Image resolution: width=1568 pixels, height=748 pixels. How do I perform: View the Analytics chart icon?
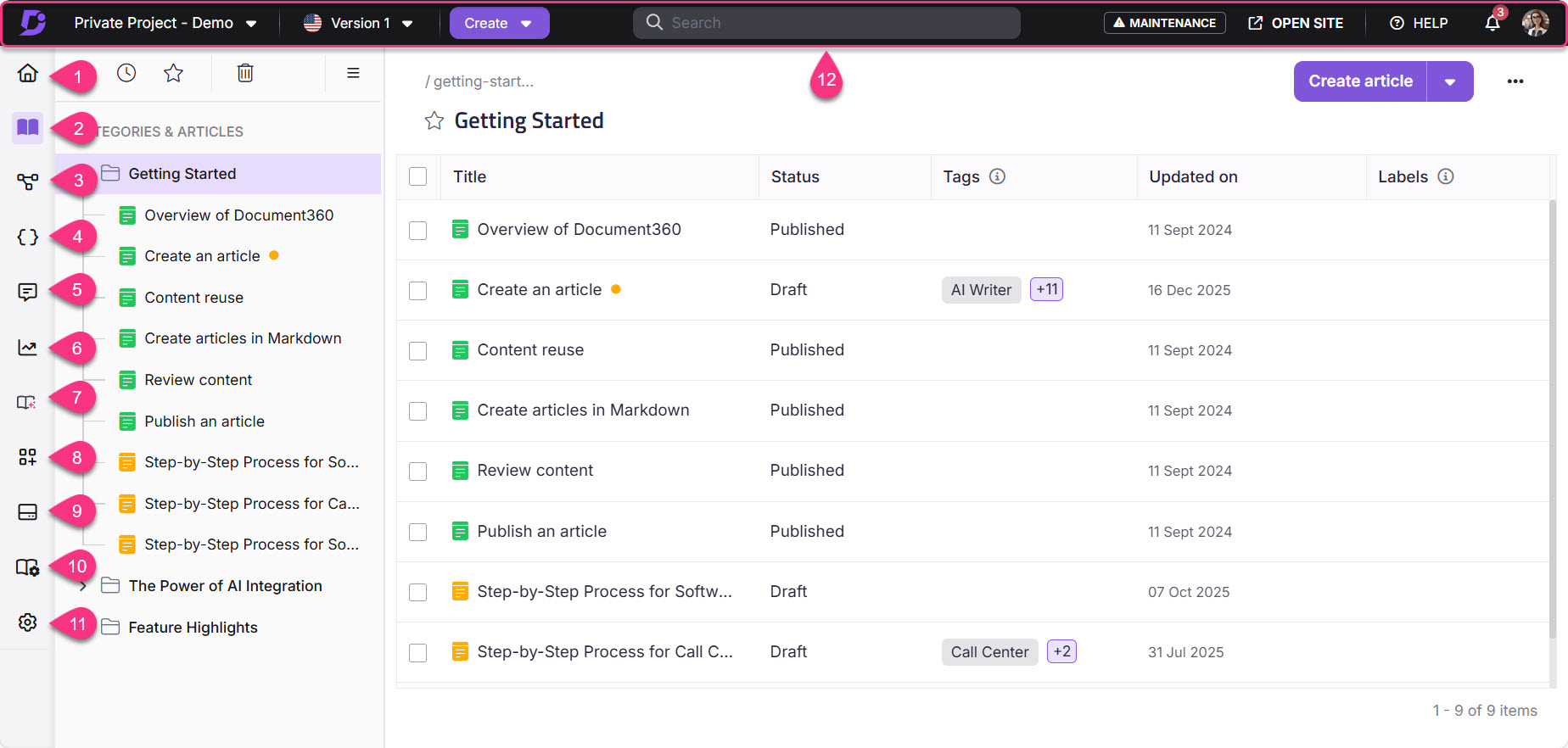[x=27, y=347]
